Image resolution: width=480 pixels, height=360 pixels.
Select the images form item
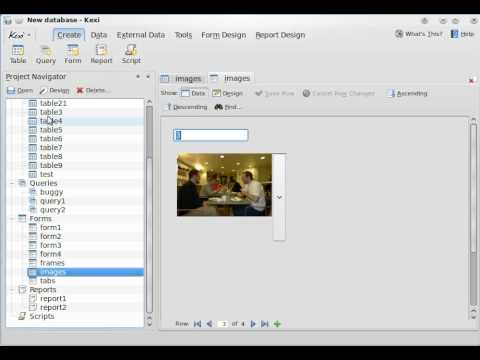pos(85,272)
